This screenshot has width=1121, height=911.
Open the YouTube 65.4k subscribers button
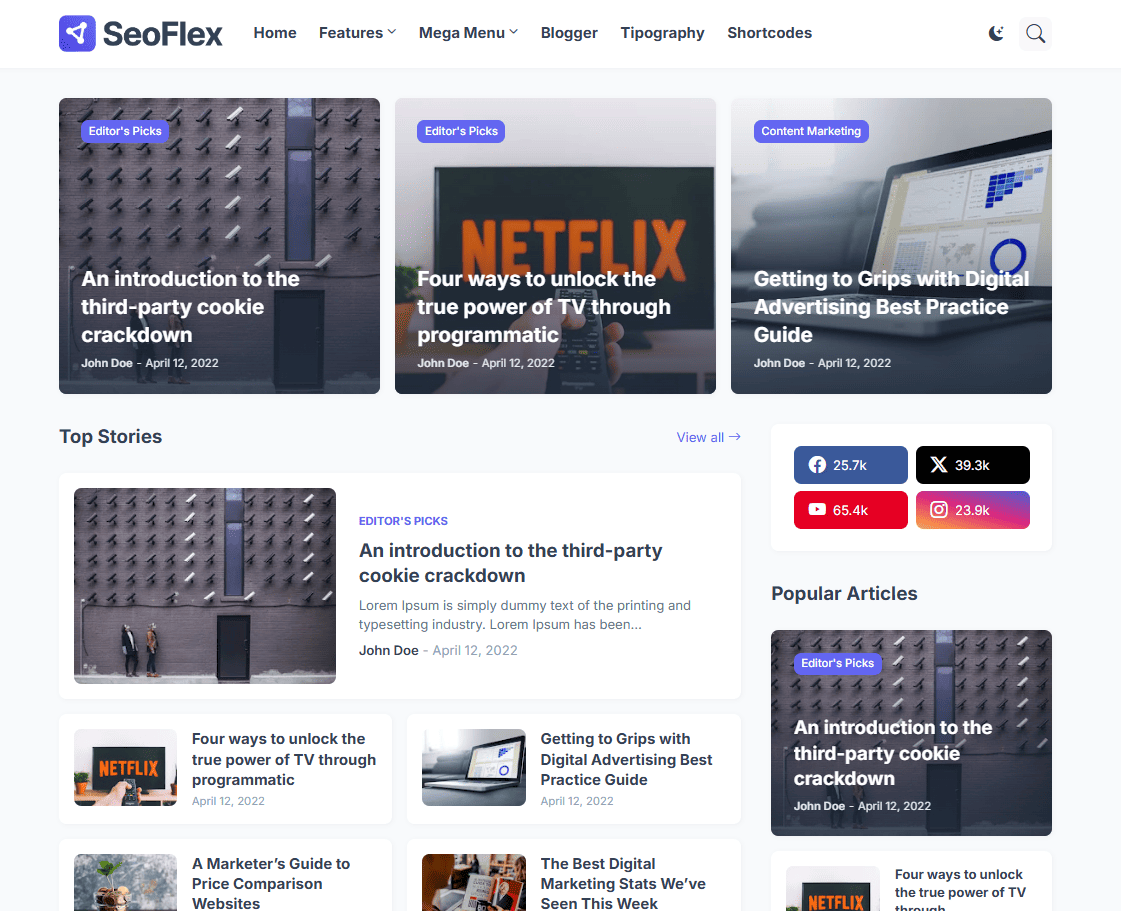coord(850,510)
